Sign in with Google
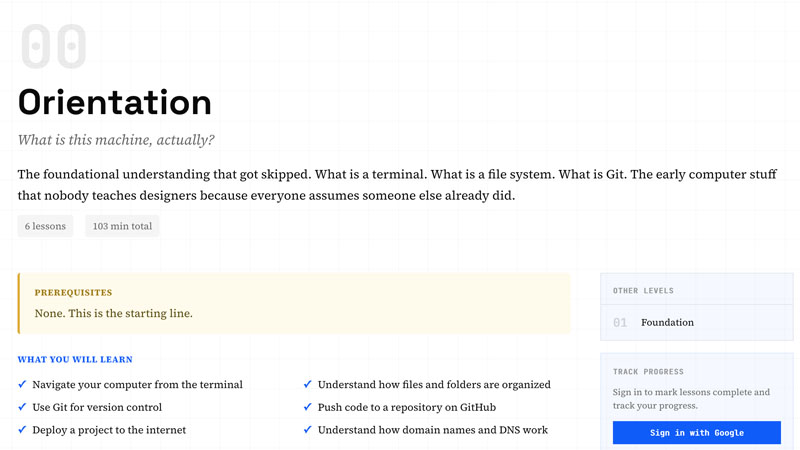800x450 pixels. click(696, 432)
